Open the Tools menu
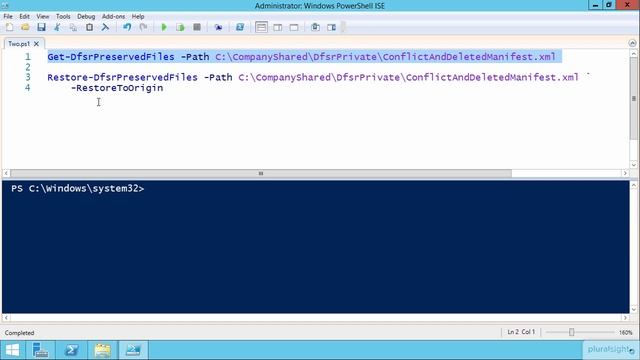This screenshot has height=360, width=640. click(63, 16)
